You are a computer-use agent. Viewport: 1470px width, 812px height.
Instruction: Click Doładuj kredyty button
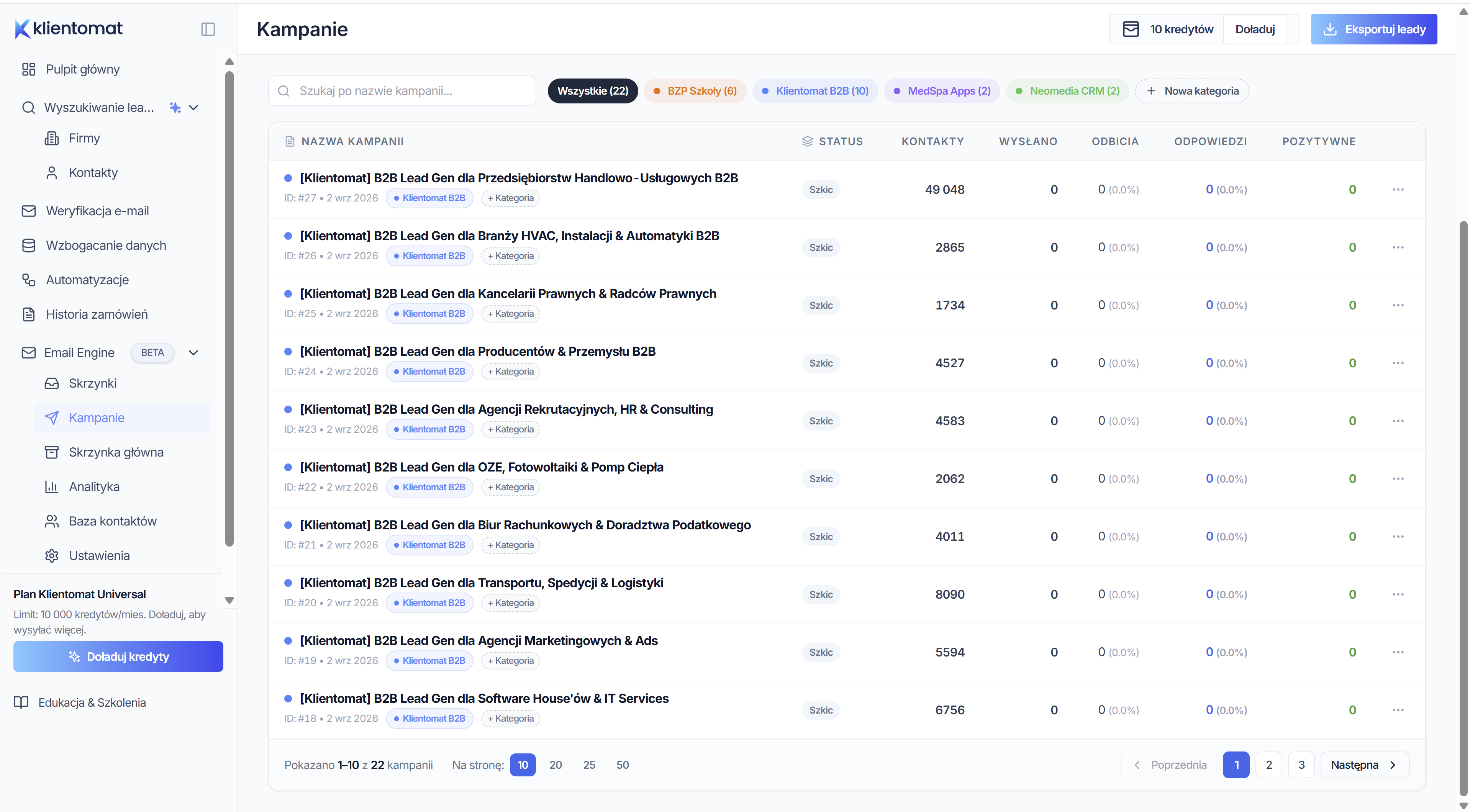point(118,656)
